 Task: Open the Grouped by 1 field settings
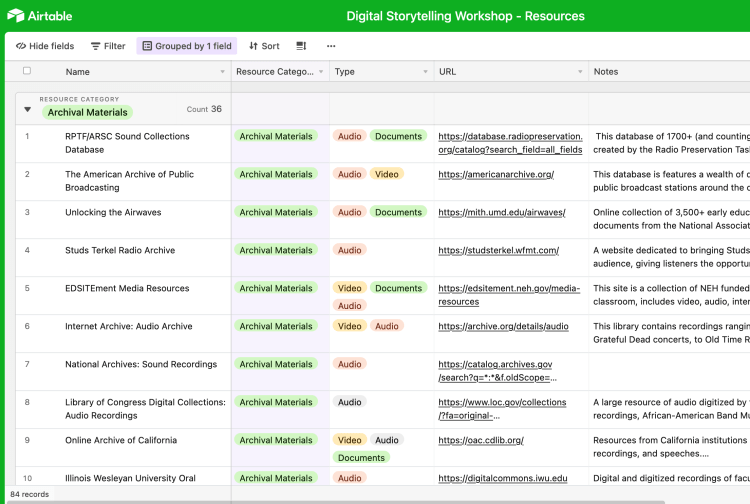pos(187,46)
